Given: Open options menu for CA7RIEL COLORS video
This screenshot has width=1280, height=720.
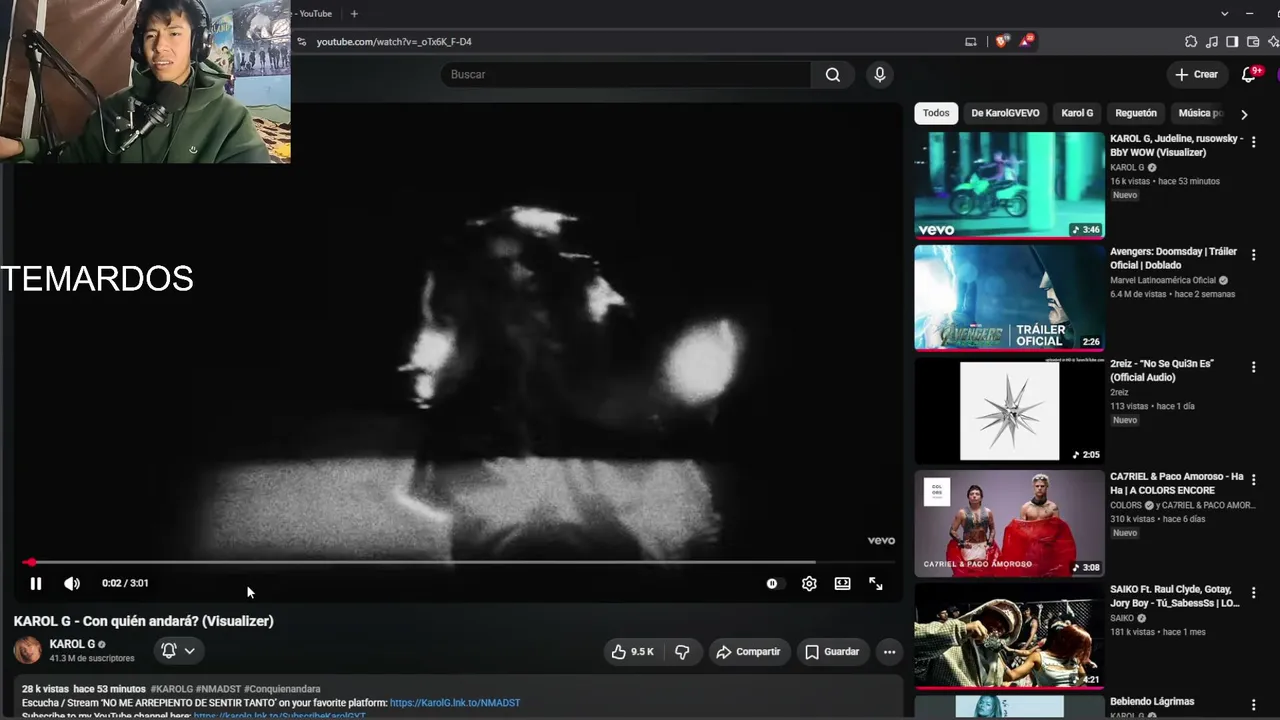Looking at the screenshot, I should 1253,480.
